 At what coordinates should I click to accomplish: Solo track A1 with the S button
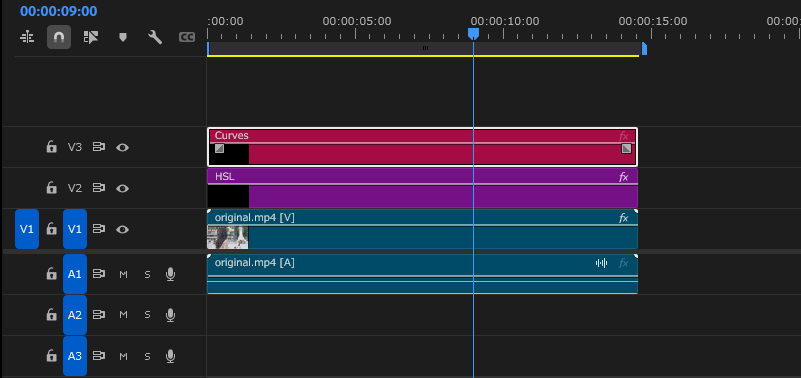click(x=147, y=275)
